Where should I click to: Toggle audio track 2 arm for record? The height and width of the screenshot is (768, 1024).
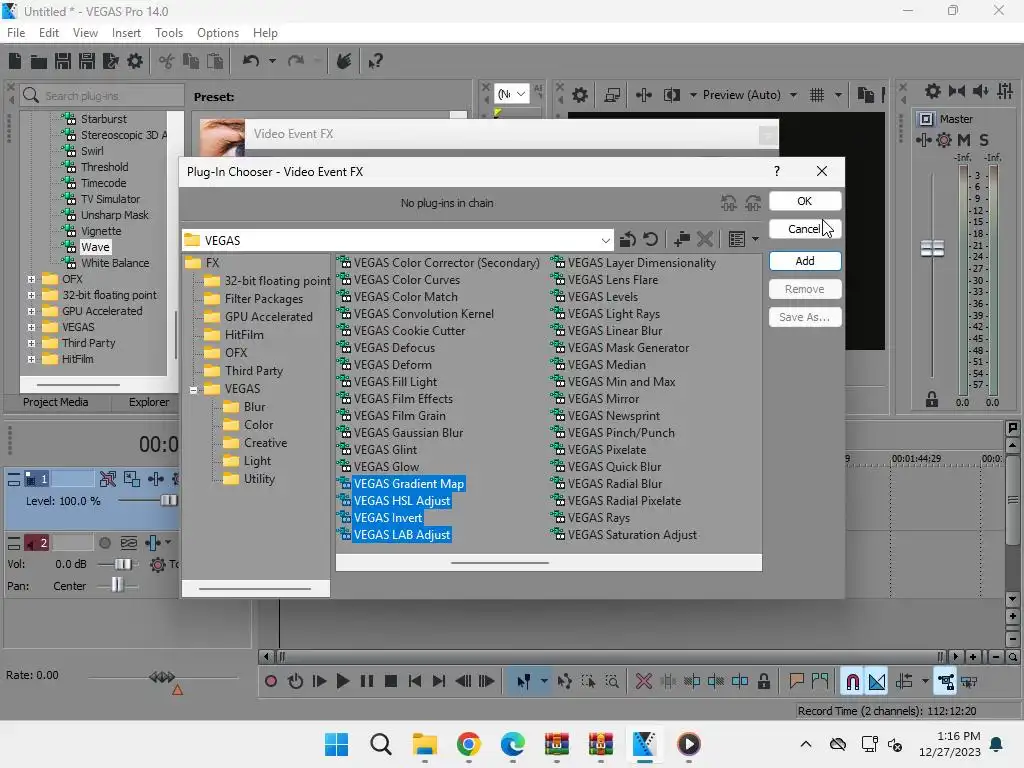[x=104, y=543]
